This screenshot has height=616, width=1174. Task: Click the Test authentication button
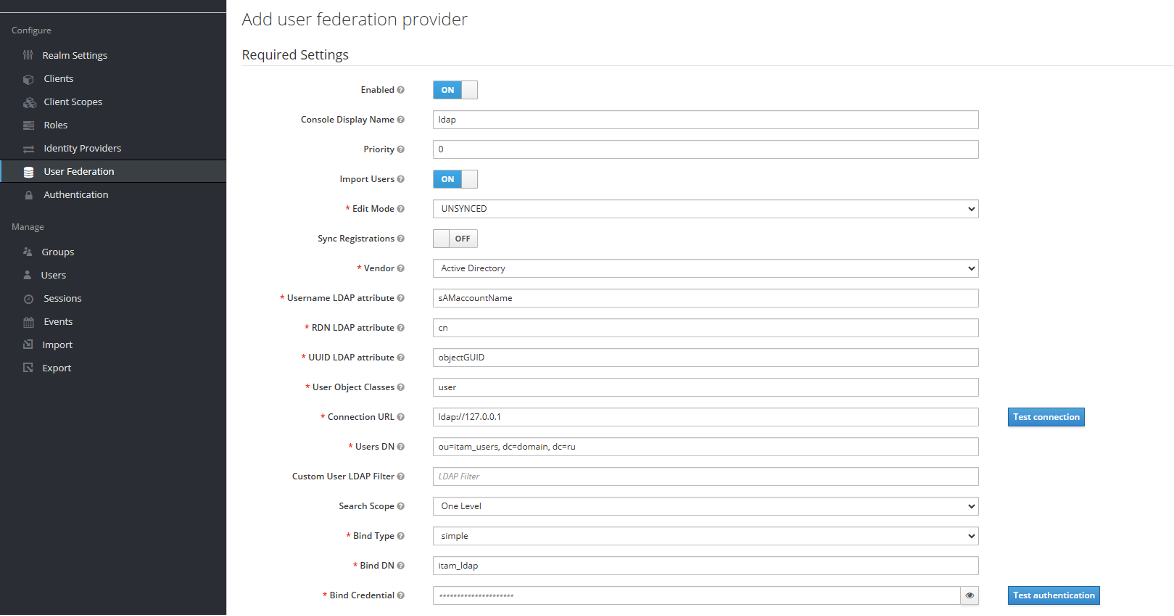(x=1053, y=596)
